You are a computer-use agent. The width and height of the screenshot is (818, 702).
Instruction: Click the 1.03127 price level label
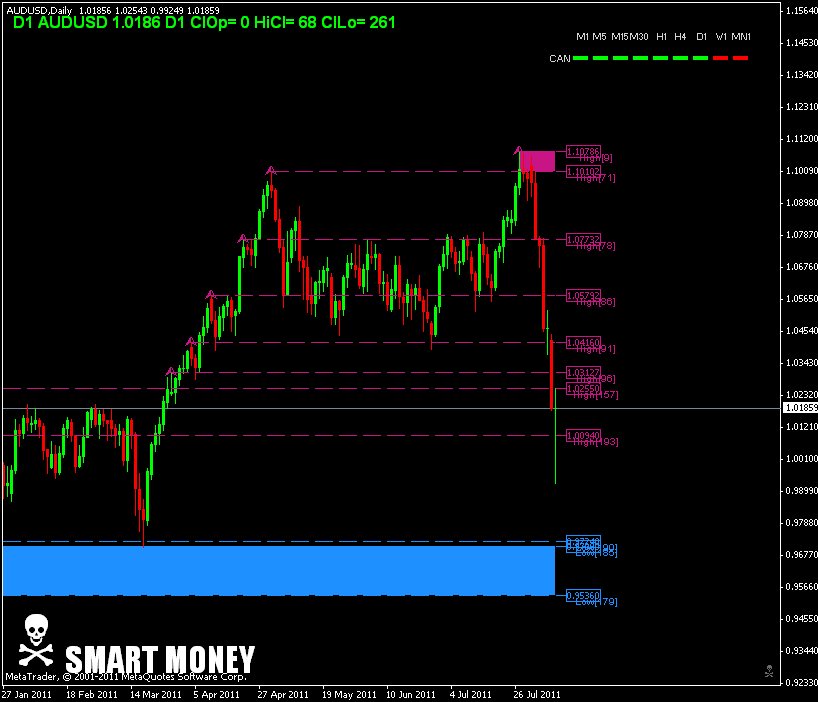pos(583,372)
